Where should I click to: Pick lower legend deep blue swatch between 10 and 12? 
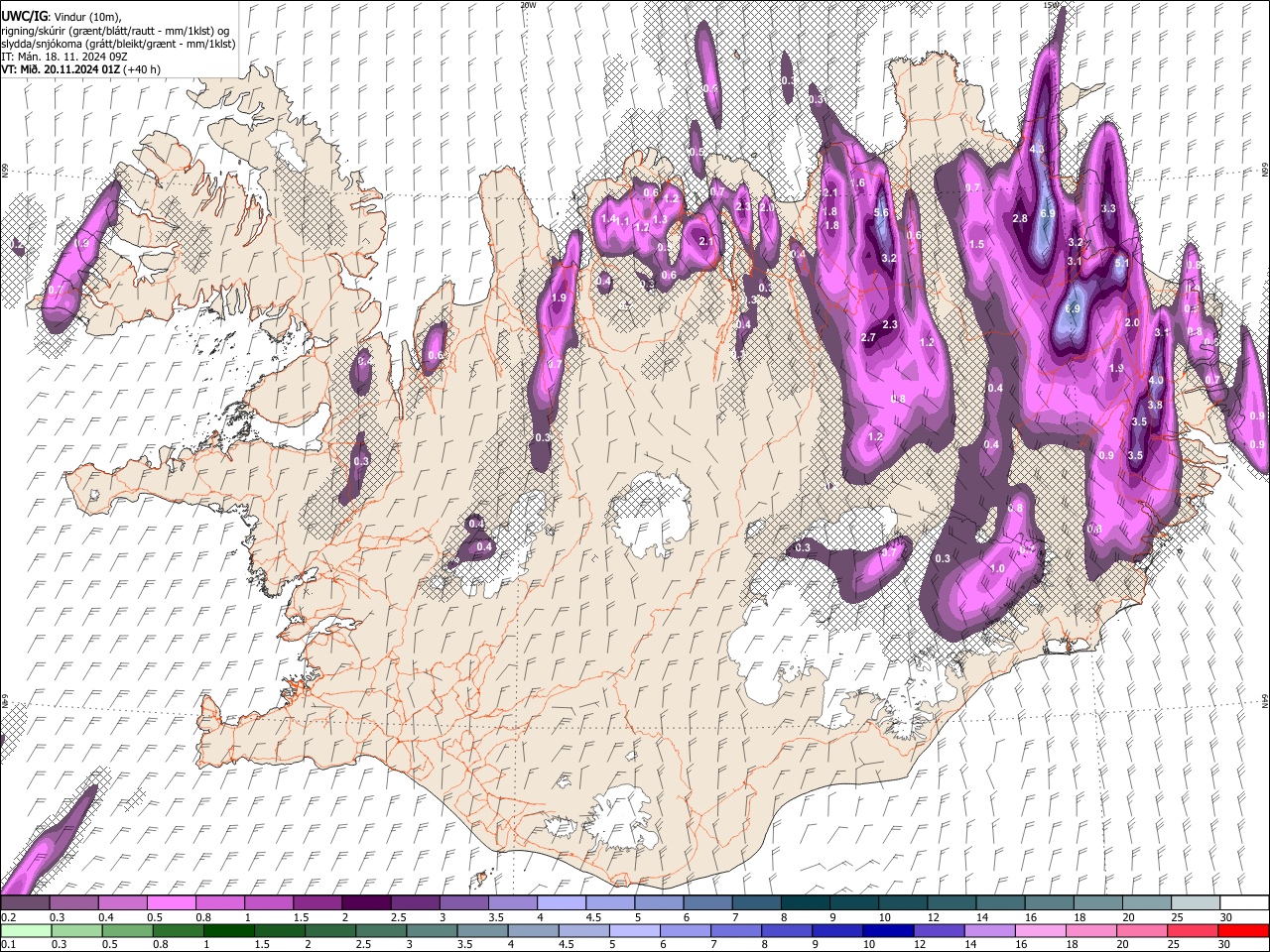point(887,929)
